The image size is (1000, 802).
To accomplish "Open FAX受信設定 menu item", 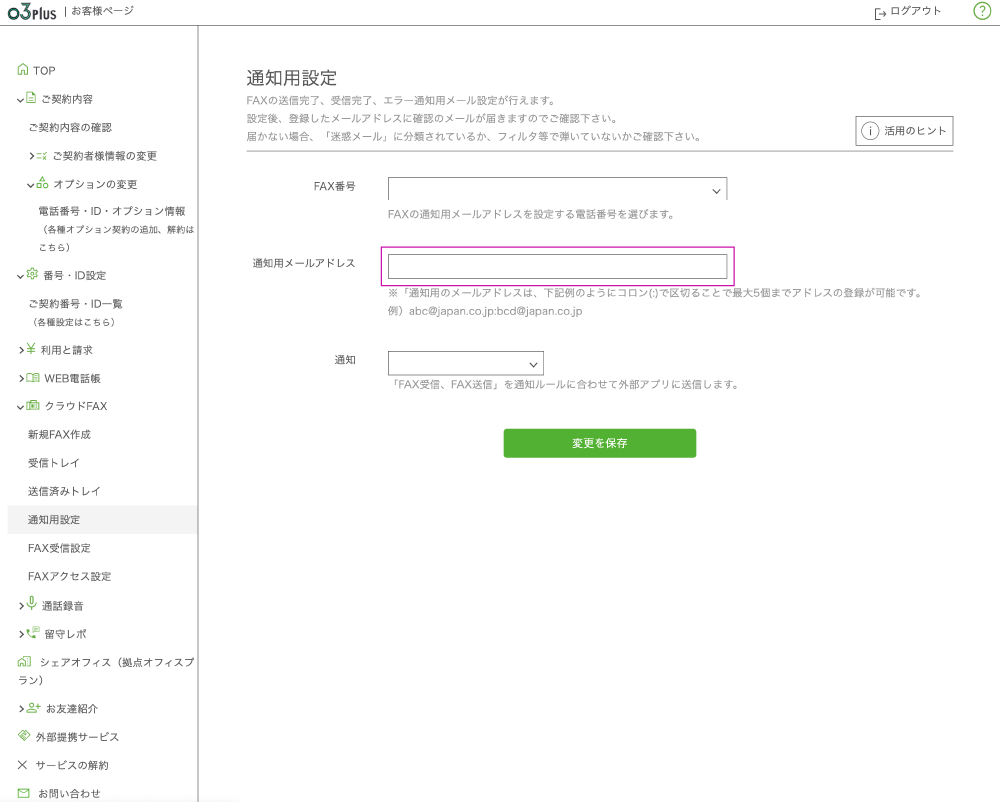I will (59, 548).
